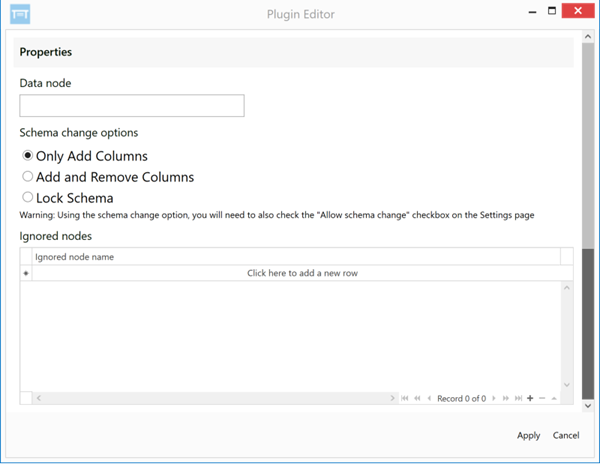Image resolution: width=600 pixels, height=464 pixels.
Task: Click the Properties section header
Action: pyautogui.click(x=293, y=52)
